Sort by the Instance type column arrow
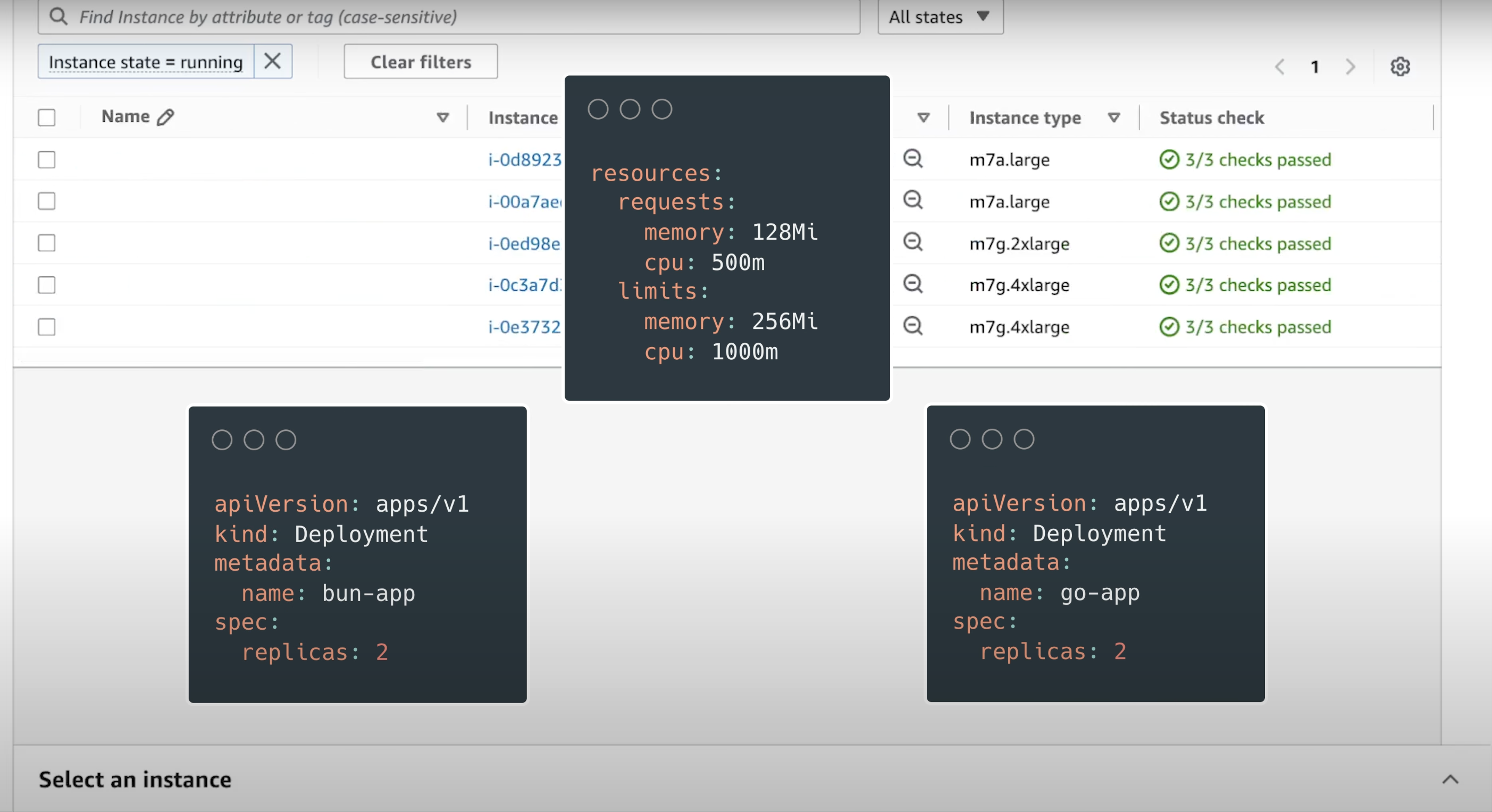This screenshot has height=812, width=1492. pyautogui.click(x=1113, y=117)
